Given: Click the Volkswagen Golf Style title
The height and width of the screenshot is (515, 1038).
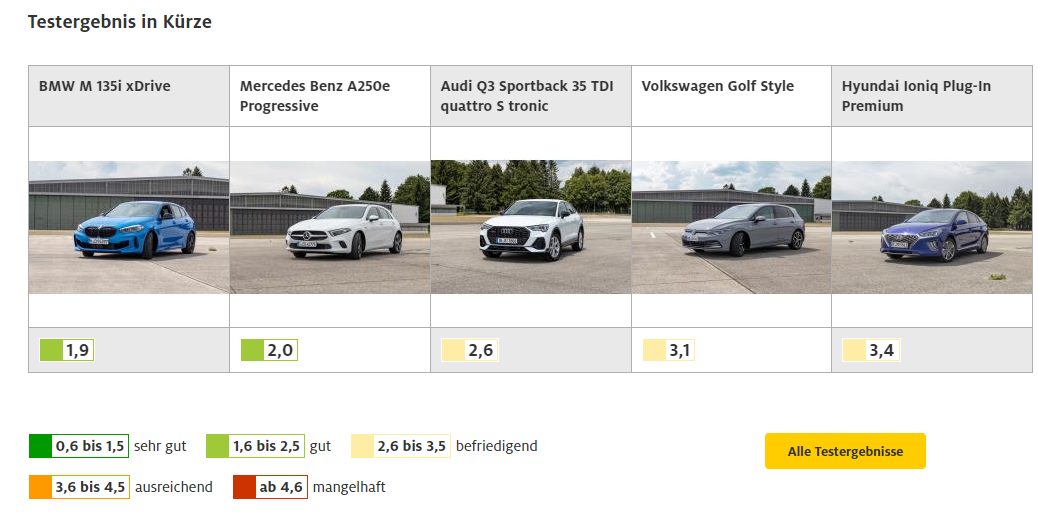Looking at the screenshot, I should pos(718,86).
